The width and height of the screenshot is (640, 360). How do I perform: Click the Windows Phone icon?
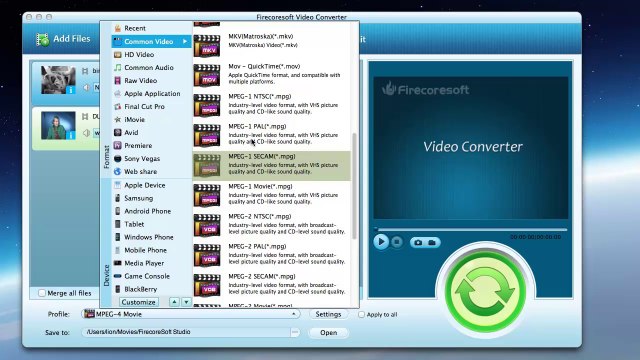coord(118,237)
